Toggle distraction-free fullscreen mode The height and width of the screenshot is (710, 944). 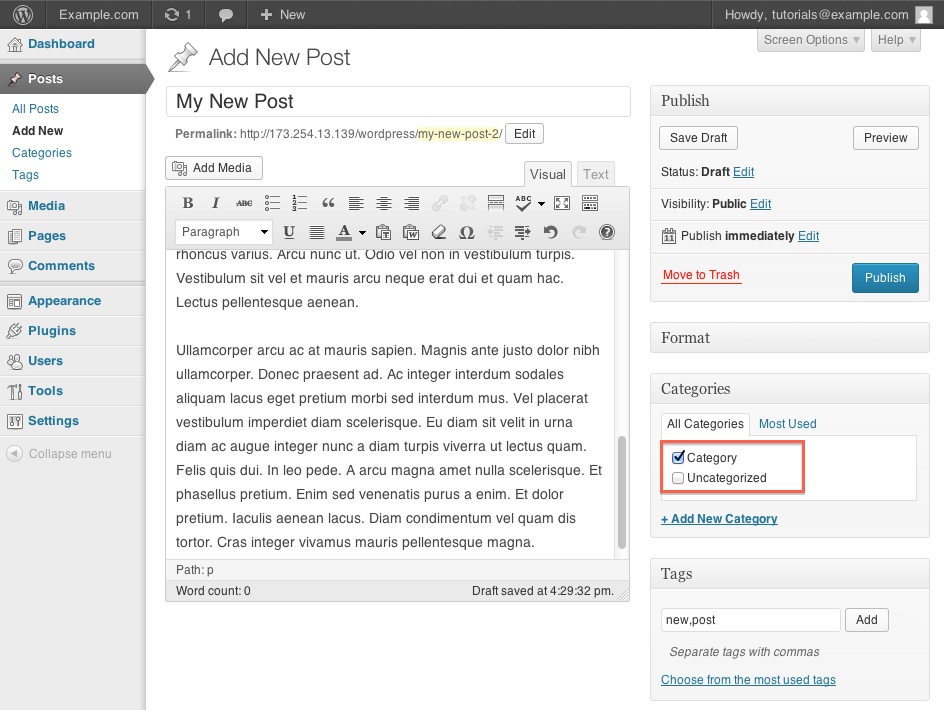tap(562, 203)
